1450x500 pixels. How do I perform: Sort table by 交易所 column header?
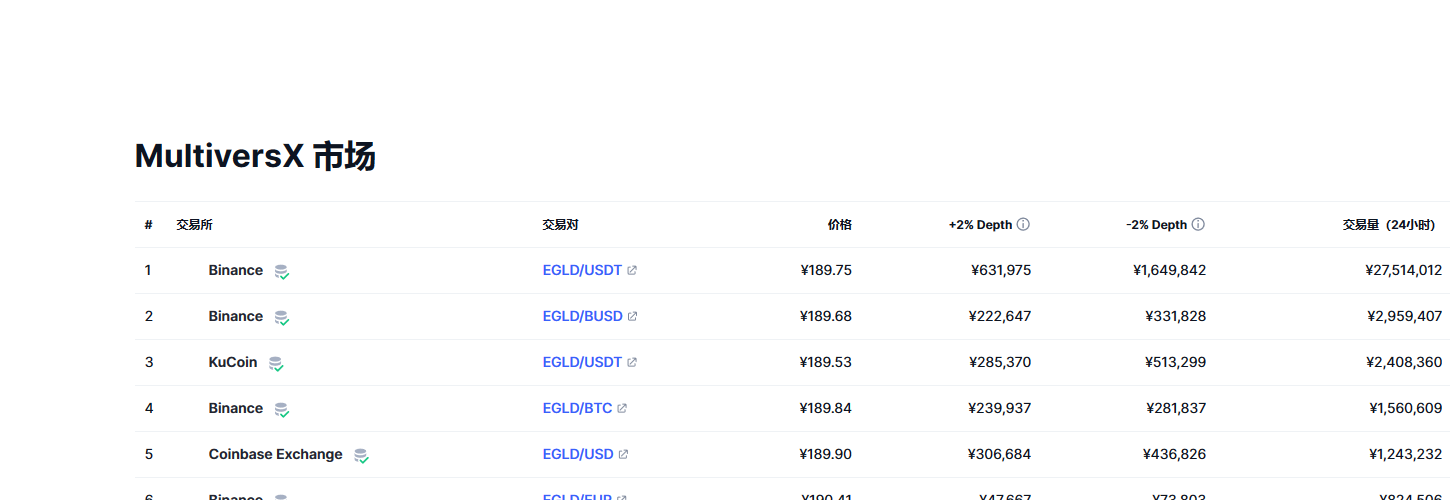pyautogui.click(x=194, y=225)
